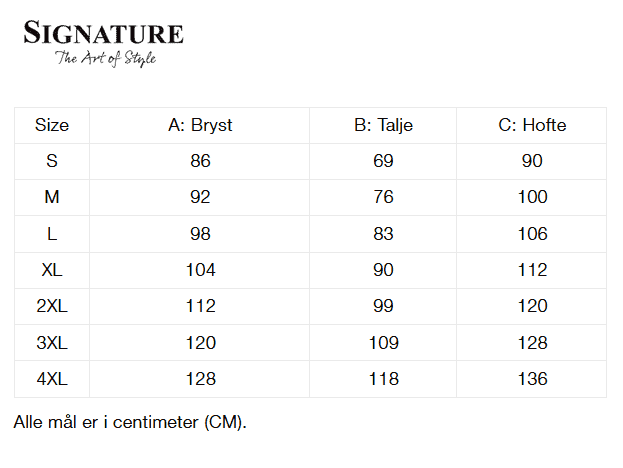Click the Signature logo
Viewport: 623px width, 468px height.
[x=103, y=34]
